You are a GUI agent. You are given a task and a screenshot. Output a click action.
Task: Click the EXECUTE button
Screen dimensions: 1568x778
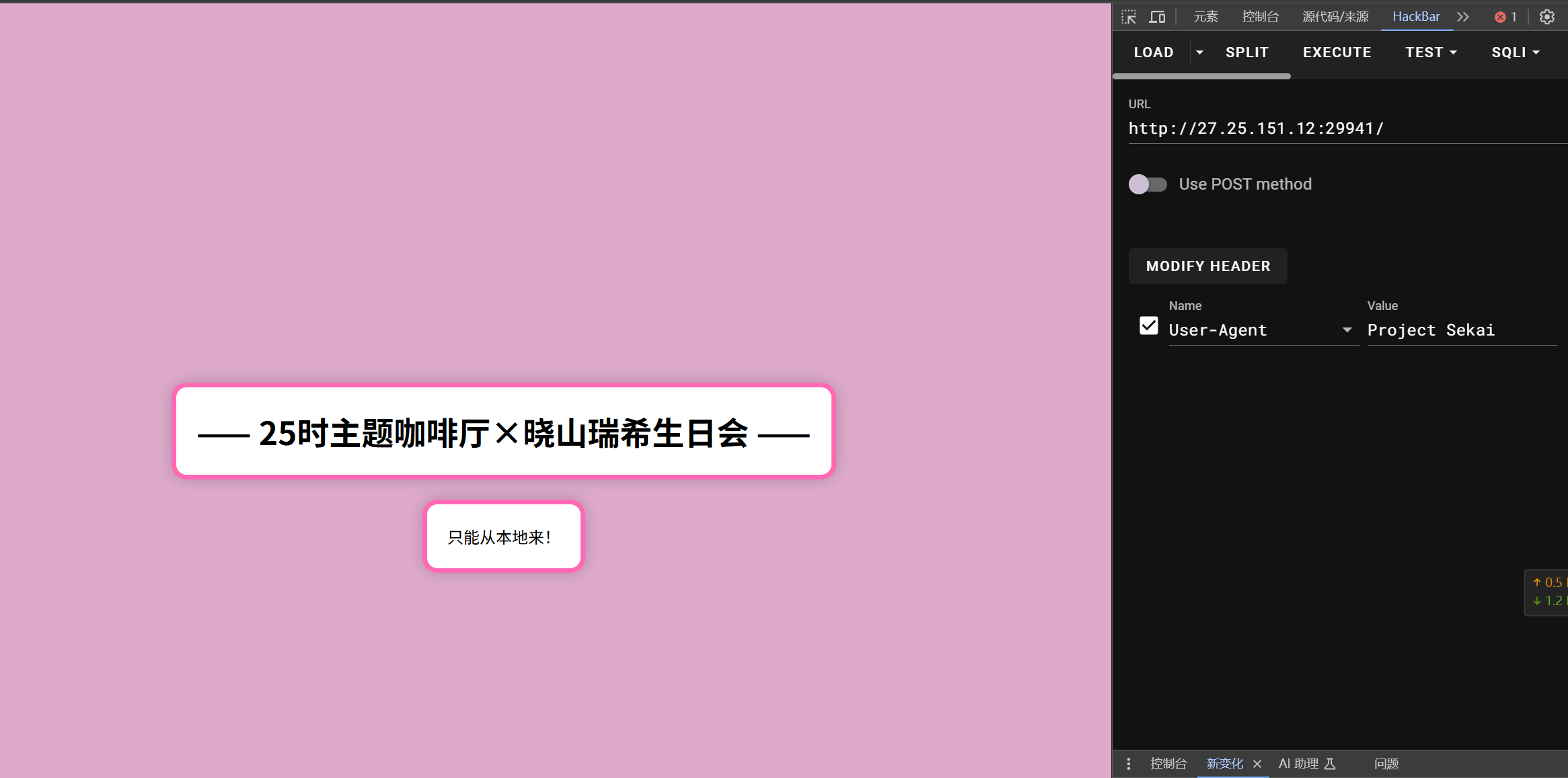(x=1337, y=52)
